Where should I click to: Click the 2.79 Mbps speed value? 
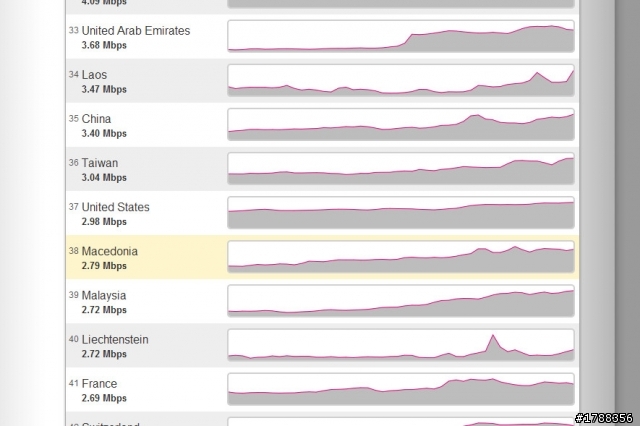[104, 266]
